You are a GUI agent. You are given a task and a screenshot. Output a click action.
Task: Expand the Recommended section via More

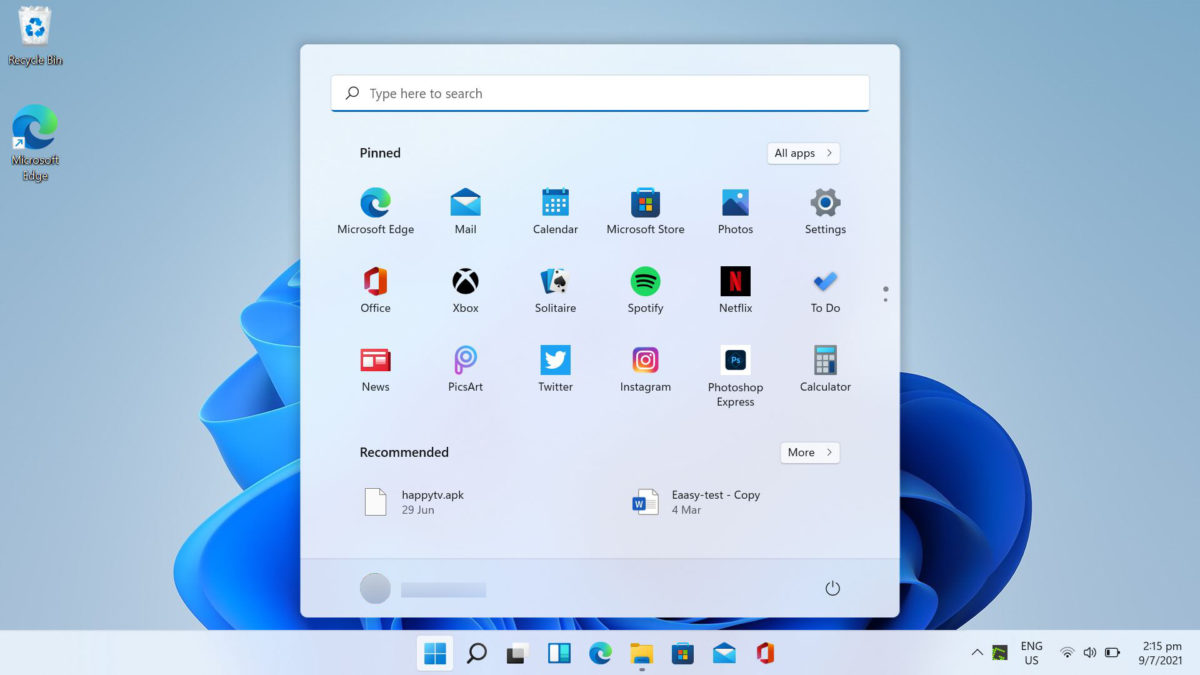point(809,452)
